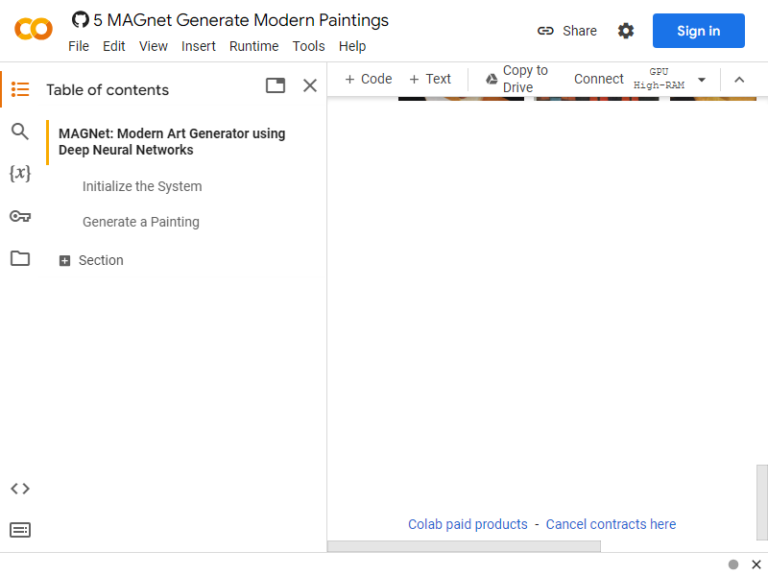
Task: Open the Colab paid products link
Action: pos(468,524)
